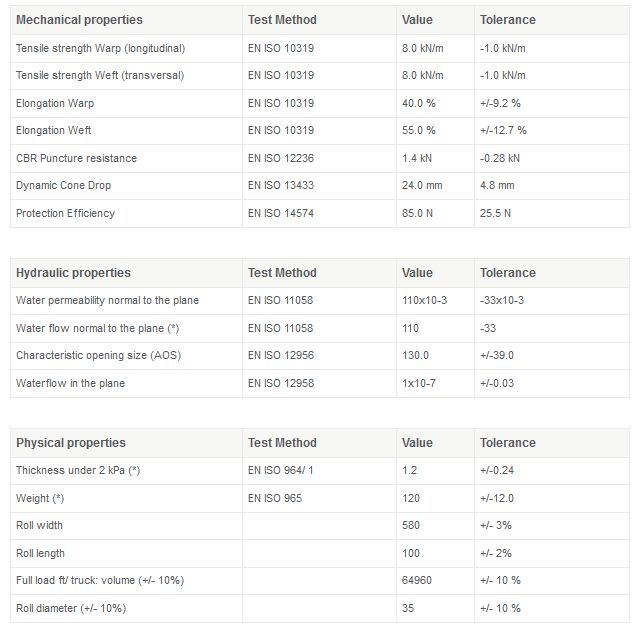Screen dimensions: 637x638
Task: Select the Tensile strength Weft (transversal) label
Action: [x=100, y=75]
